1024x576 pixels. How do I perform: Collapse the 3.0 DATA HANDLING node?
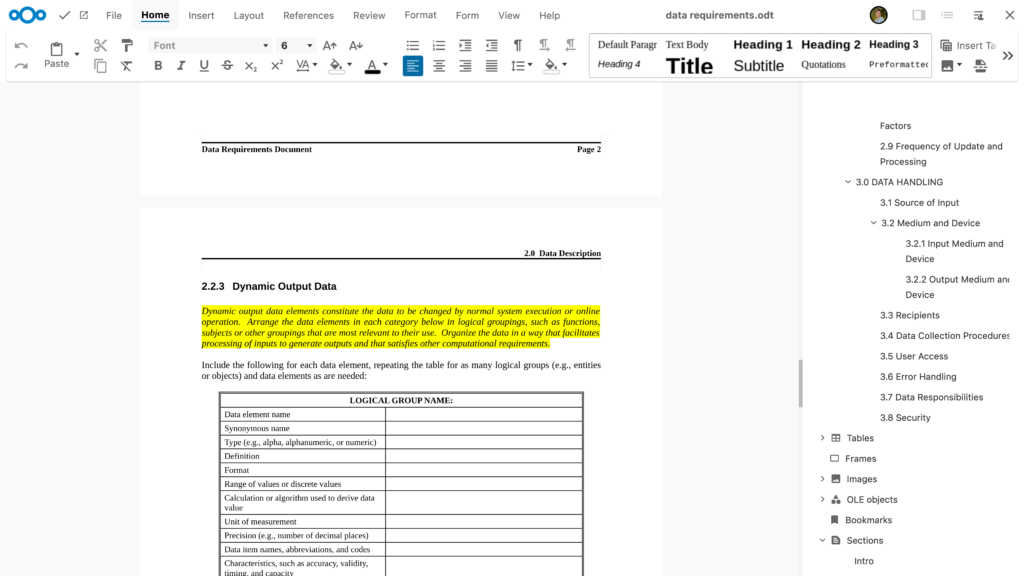coord(848,182)
